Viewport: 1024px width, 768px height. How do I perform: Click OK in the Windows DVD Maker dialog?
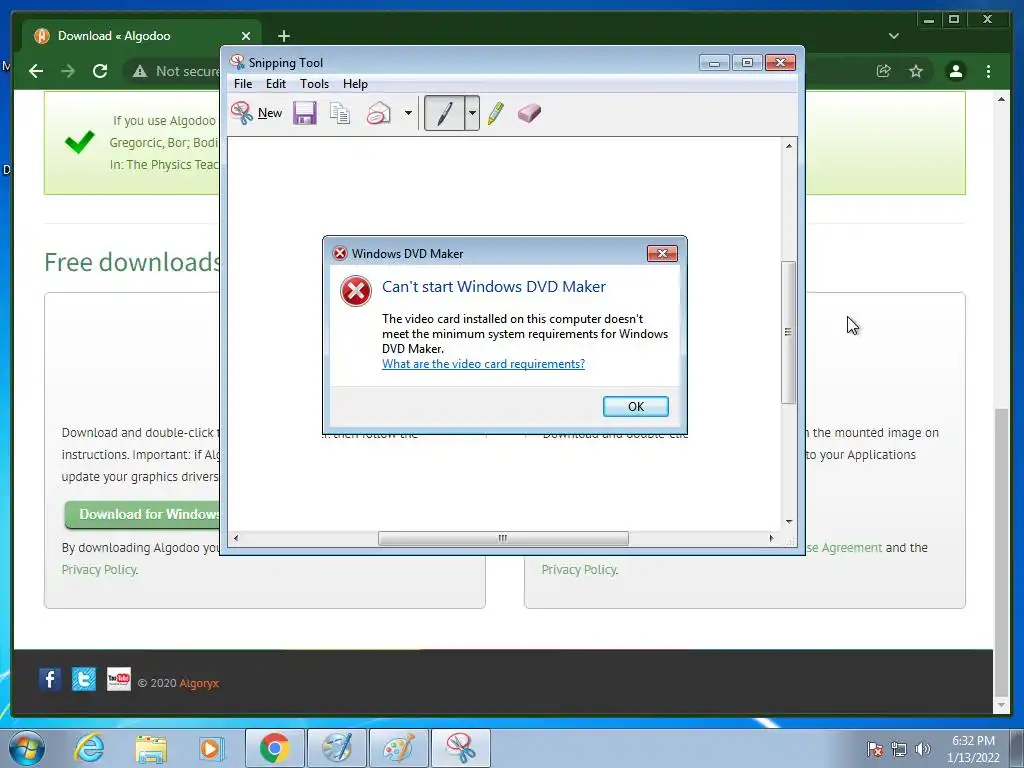635,406
